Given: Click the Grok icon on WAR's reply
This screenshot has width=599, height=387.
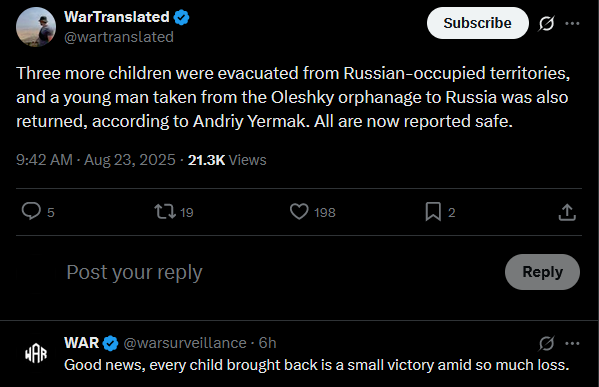Looking at the screenshot, I should coord(546,343).
